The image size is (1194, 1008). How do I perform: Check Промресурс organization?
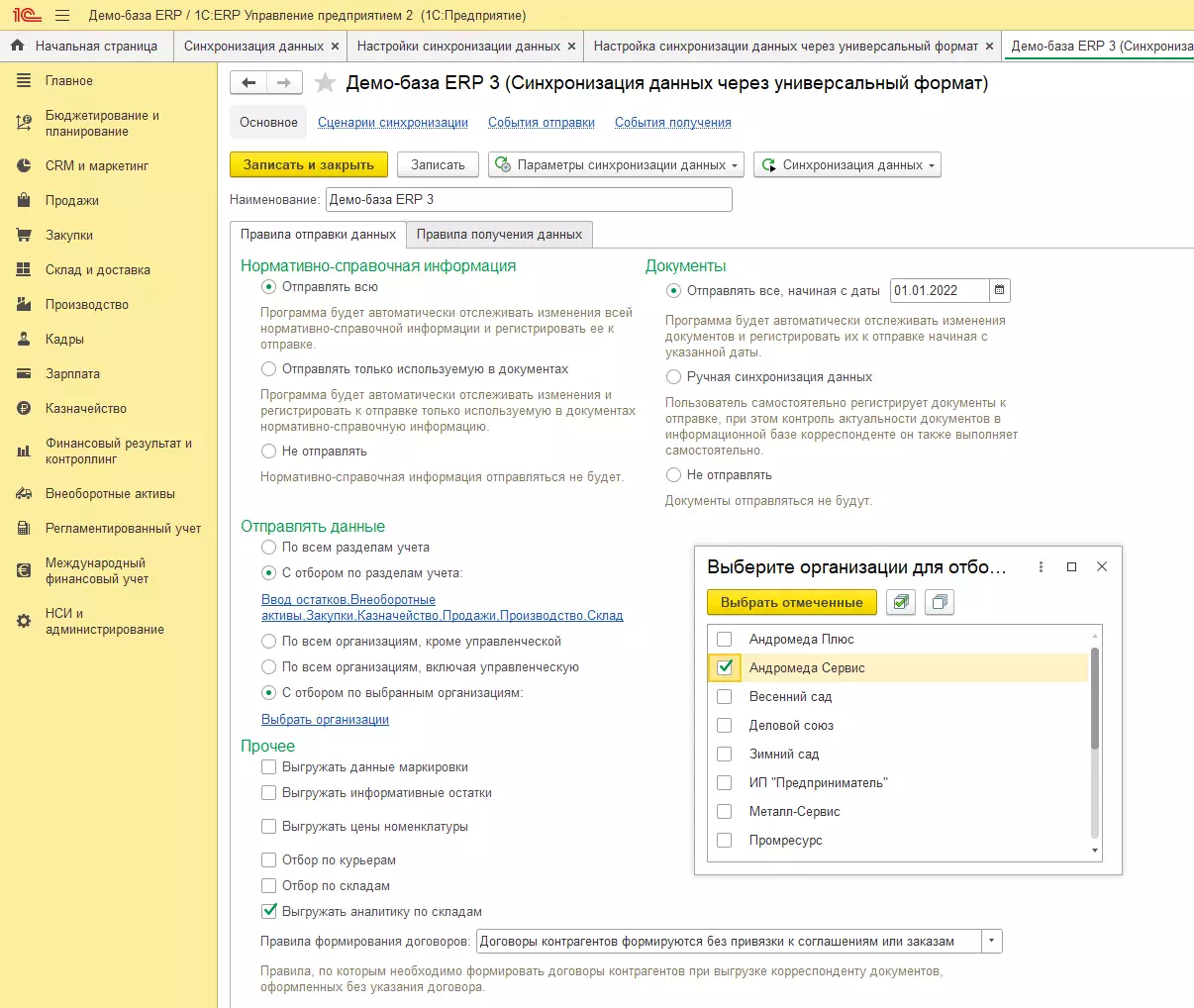[x=725, y=841]
